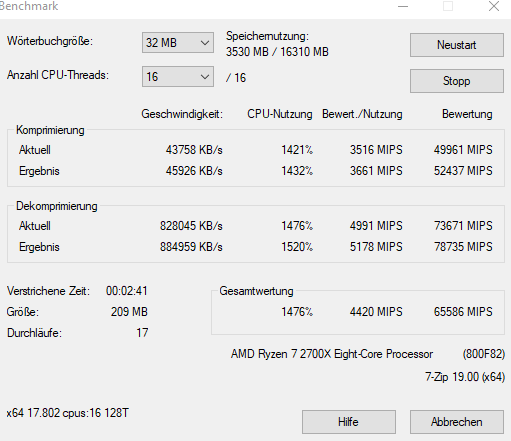Click the AMD Ryzen 7 2700X processor label
The image size is (511, 441).
pyautogui.click(x=332, y=354)
